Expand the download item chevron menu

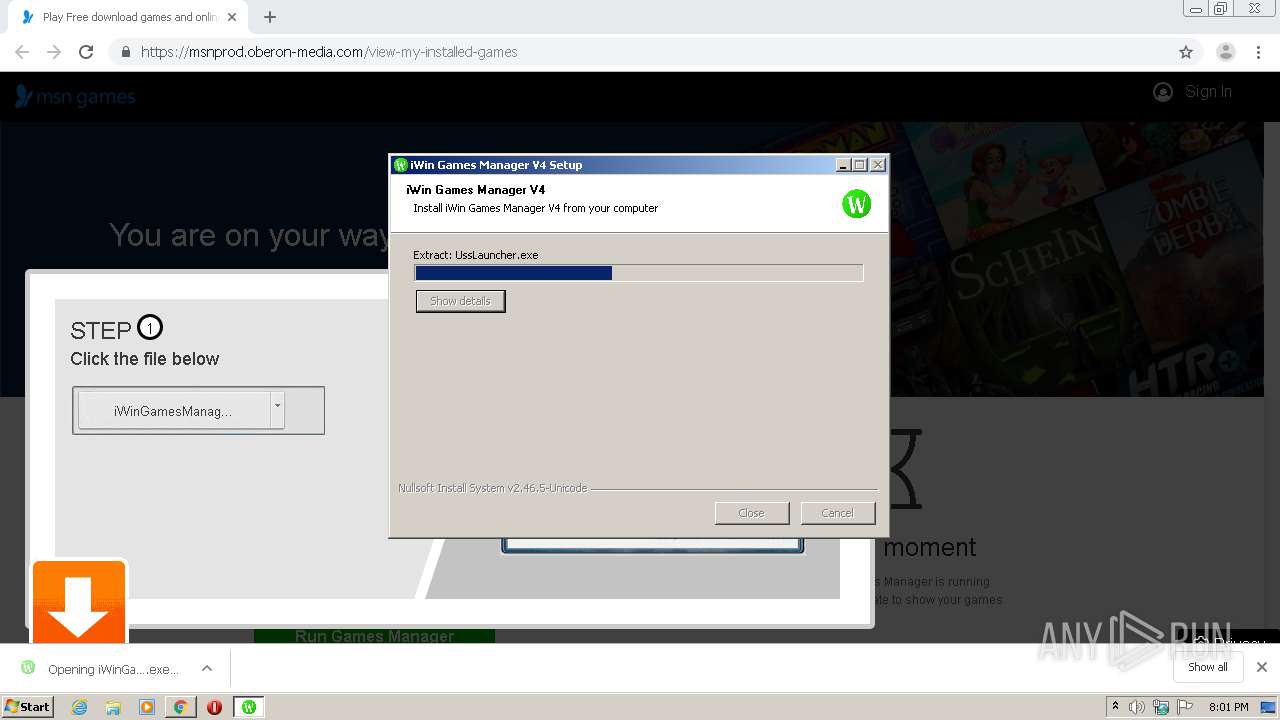tap(207, 668)
